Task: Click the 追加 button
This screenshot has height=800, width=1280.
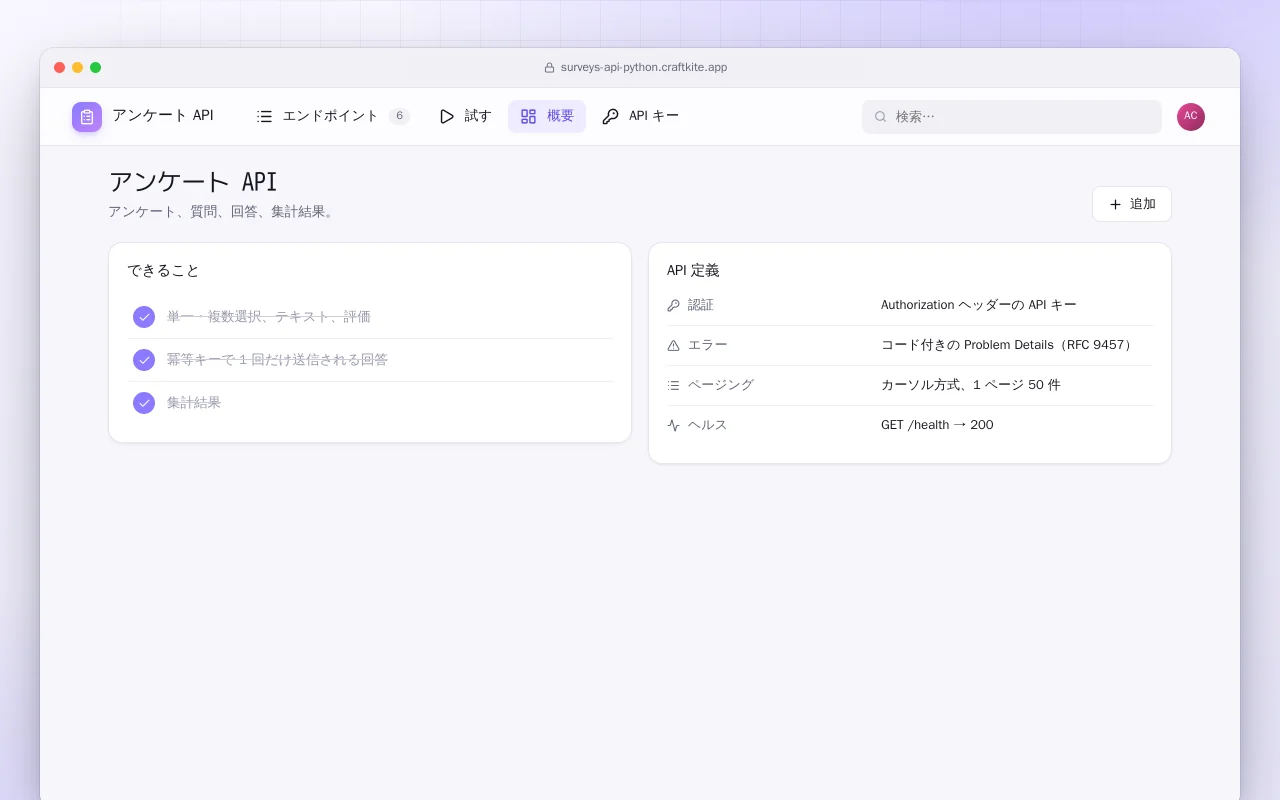Action: [x=1132, y=204]
